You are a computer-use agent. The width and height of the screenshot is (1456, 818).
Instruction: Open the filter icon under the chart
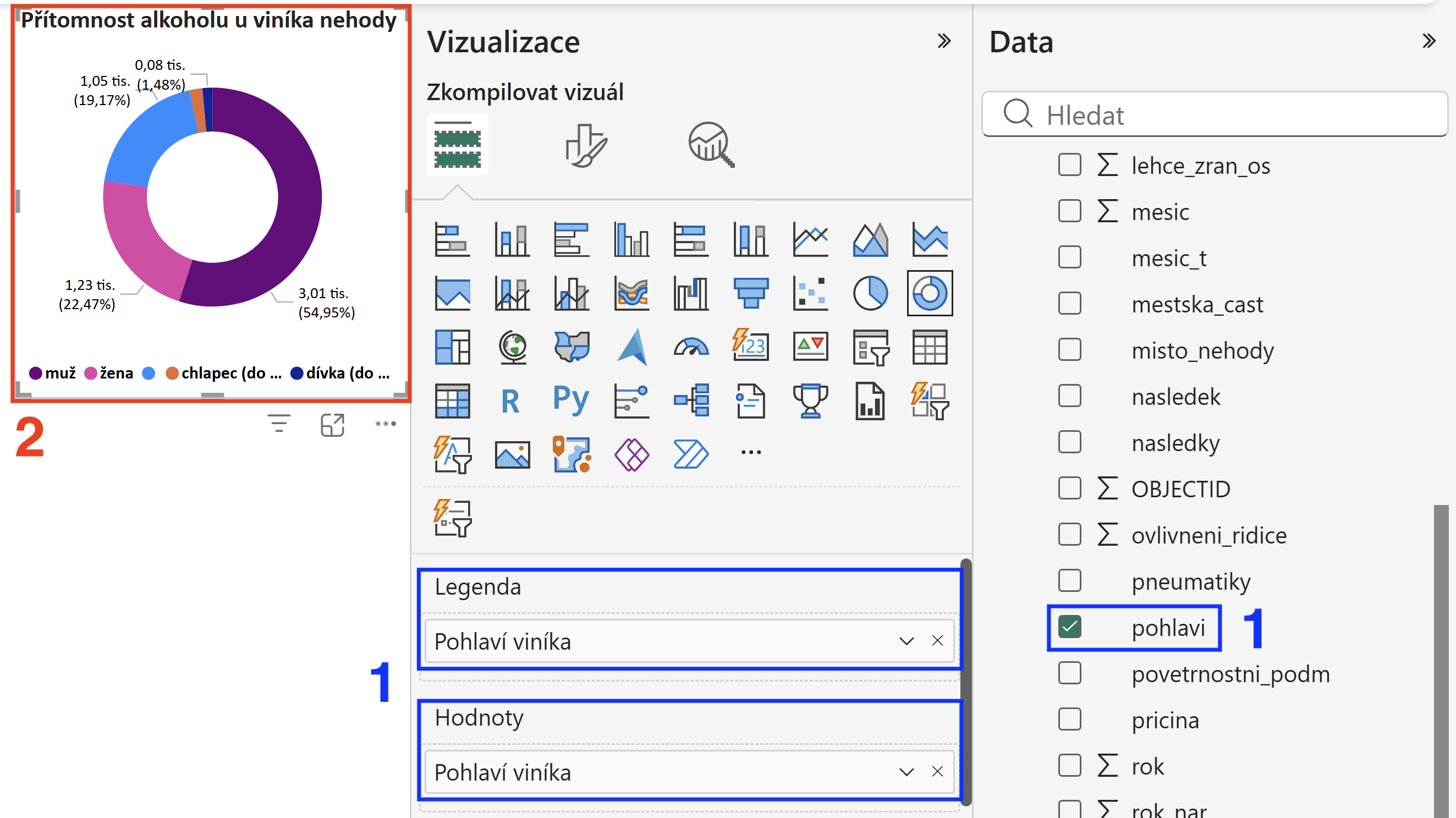(279, 424)
